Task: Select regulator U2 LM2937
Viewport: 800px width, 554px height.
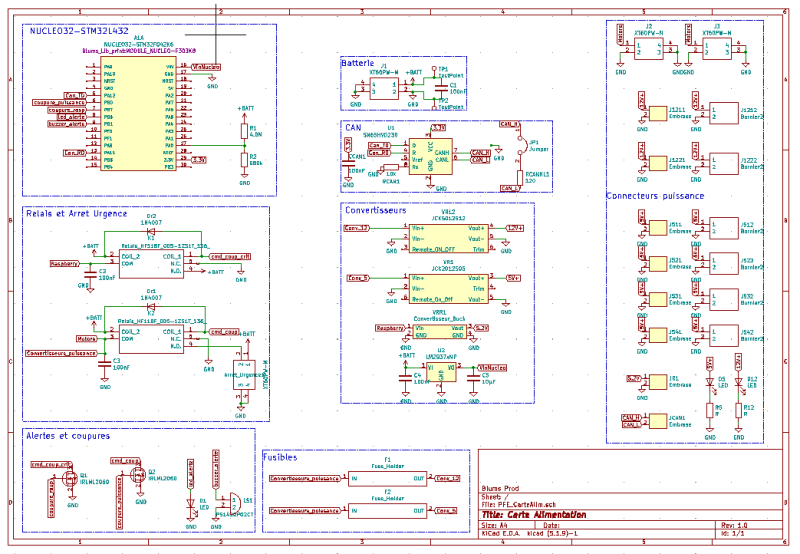Action: (441, 372)
